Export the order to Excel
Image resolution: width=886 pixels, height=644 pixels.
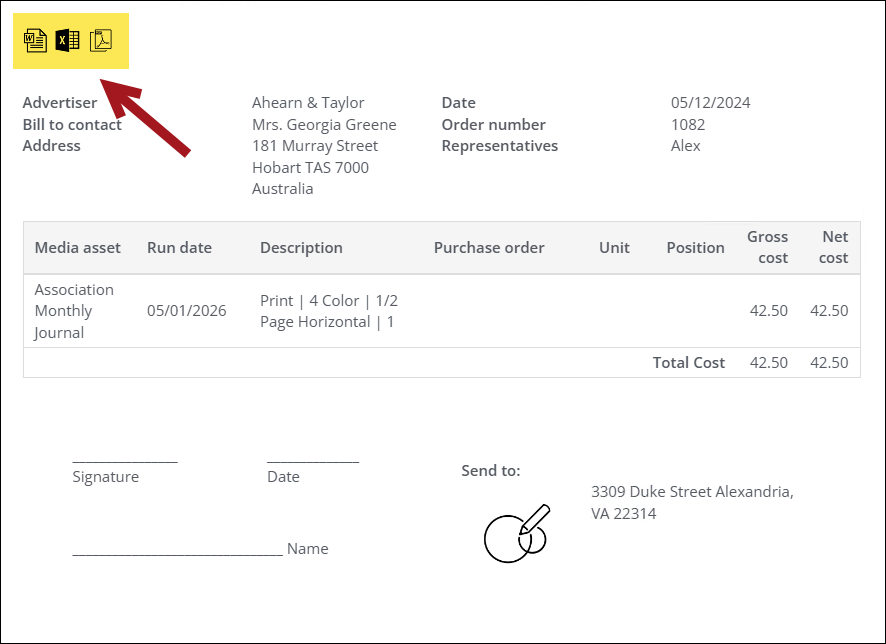pyautogui.click(x=68, y=41)
